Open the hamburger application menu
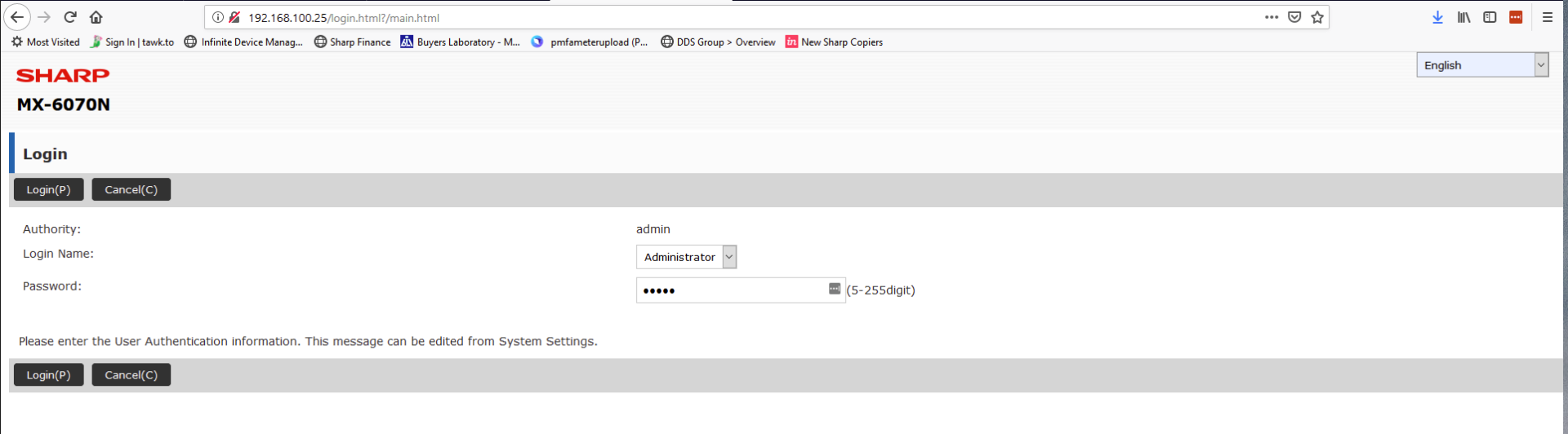Image resolution: width=1568 pixels, height=434 pixels. 1547,17
